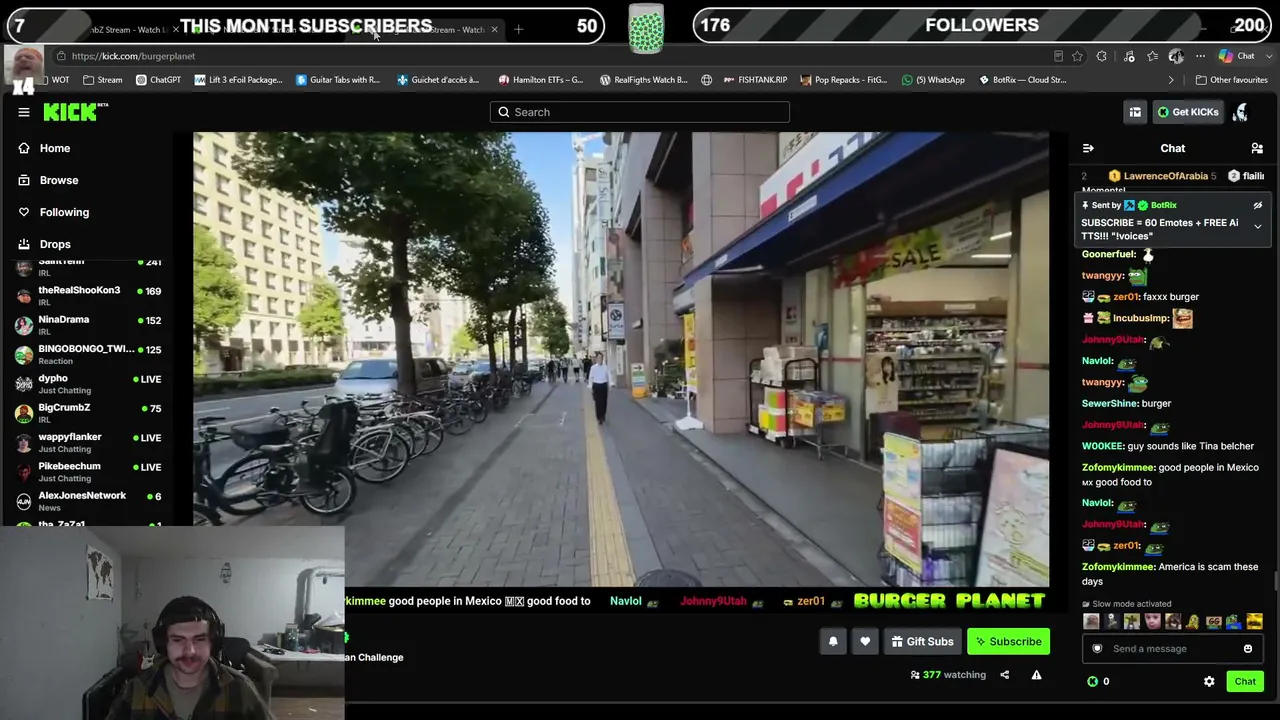Open the Lift 3 eFoil Package bookmark
Screen dimensions: 1280x720
(238, 80)
